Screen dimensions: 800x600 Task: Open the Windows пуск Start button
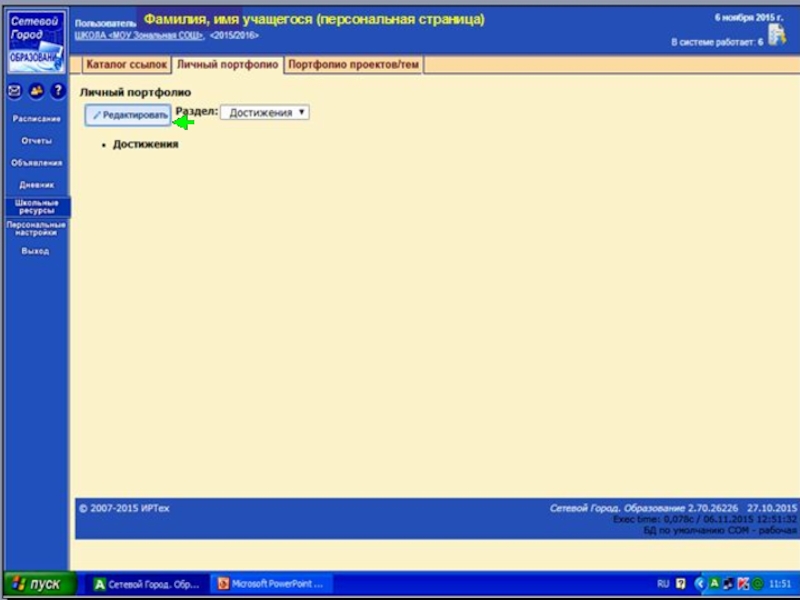pos(38,584)
